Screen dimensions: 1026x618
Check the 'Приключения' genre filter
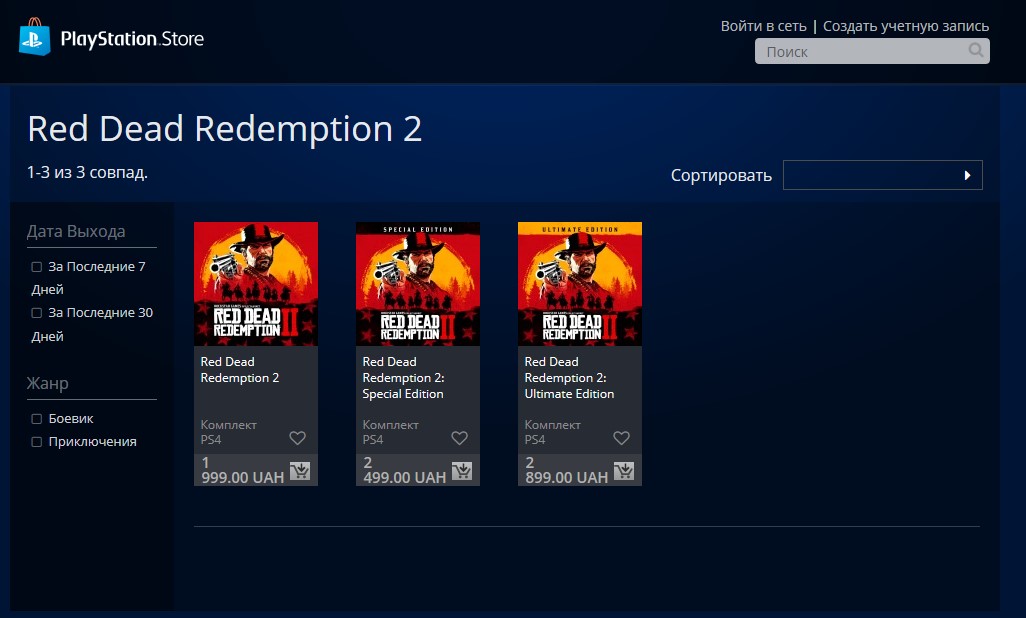tap(35, 441)
